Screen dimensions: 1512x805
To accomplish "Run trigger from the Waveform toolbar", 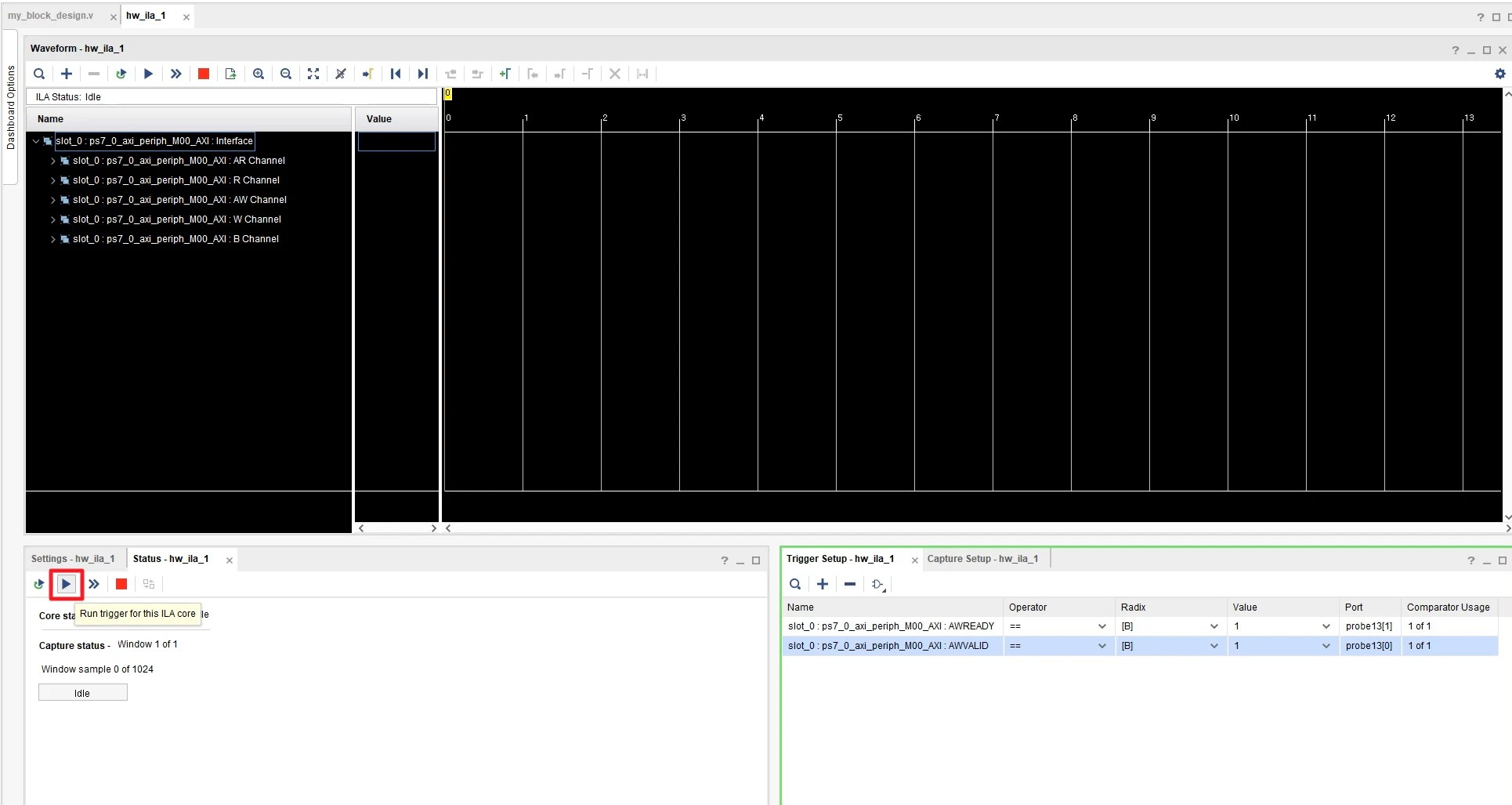I will [x=148, y=74].
